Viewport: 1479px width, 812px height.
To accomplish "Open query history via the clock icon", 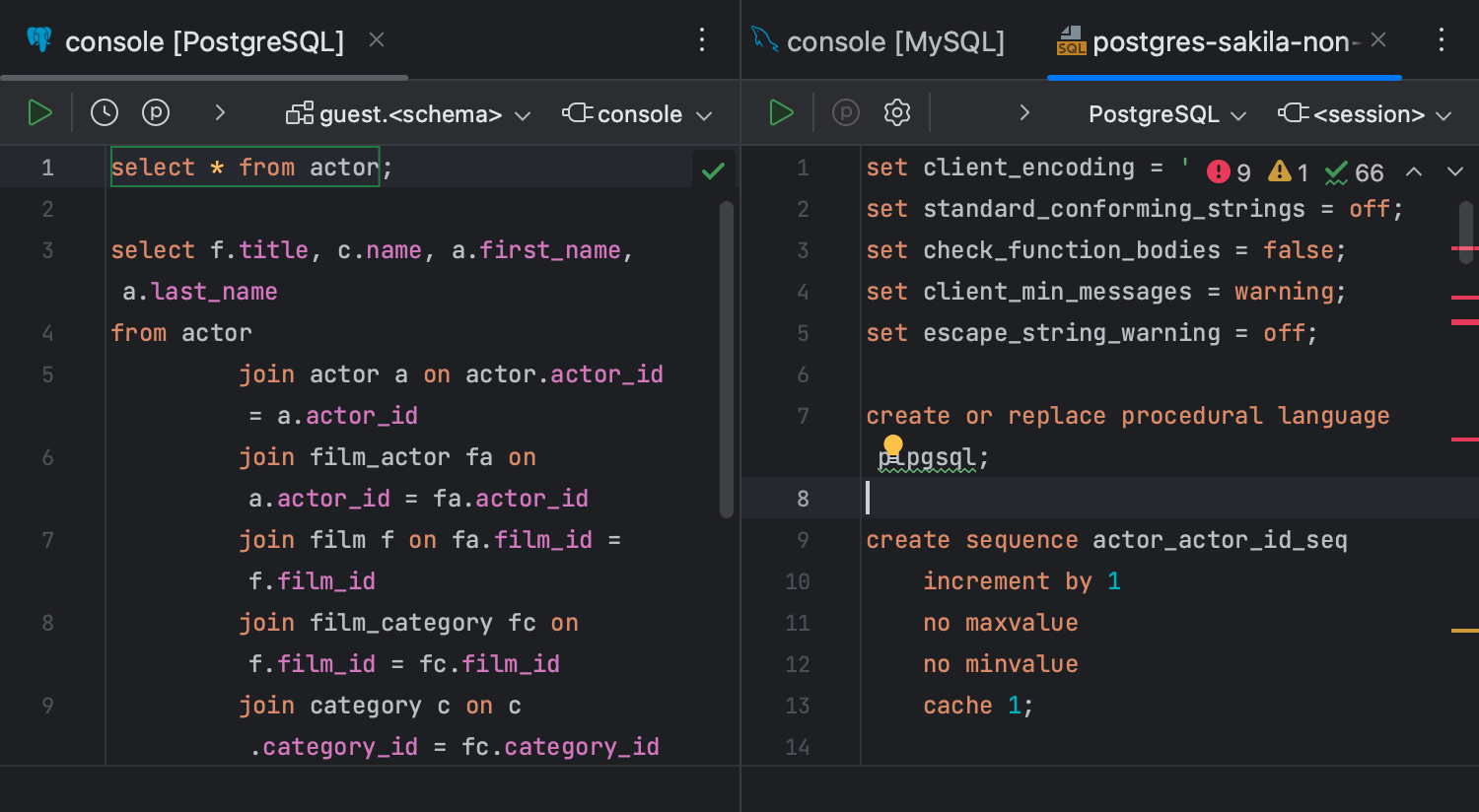I will click(104, 112).
